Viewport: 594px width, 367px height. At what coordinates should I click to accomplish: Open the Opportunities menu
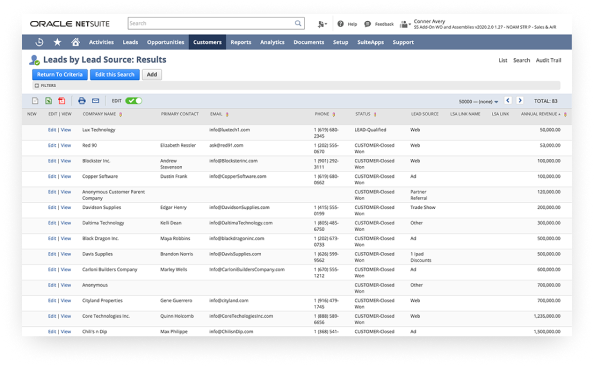pos(166,42)
